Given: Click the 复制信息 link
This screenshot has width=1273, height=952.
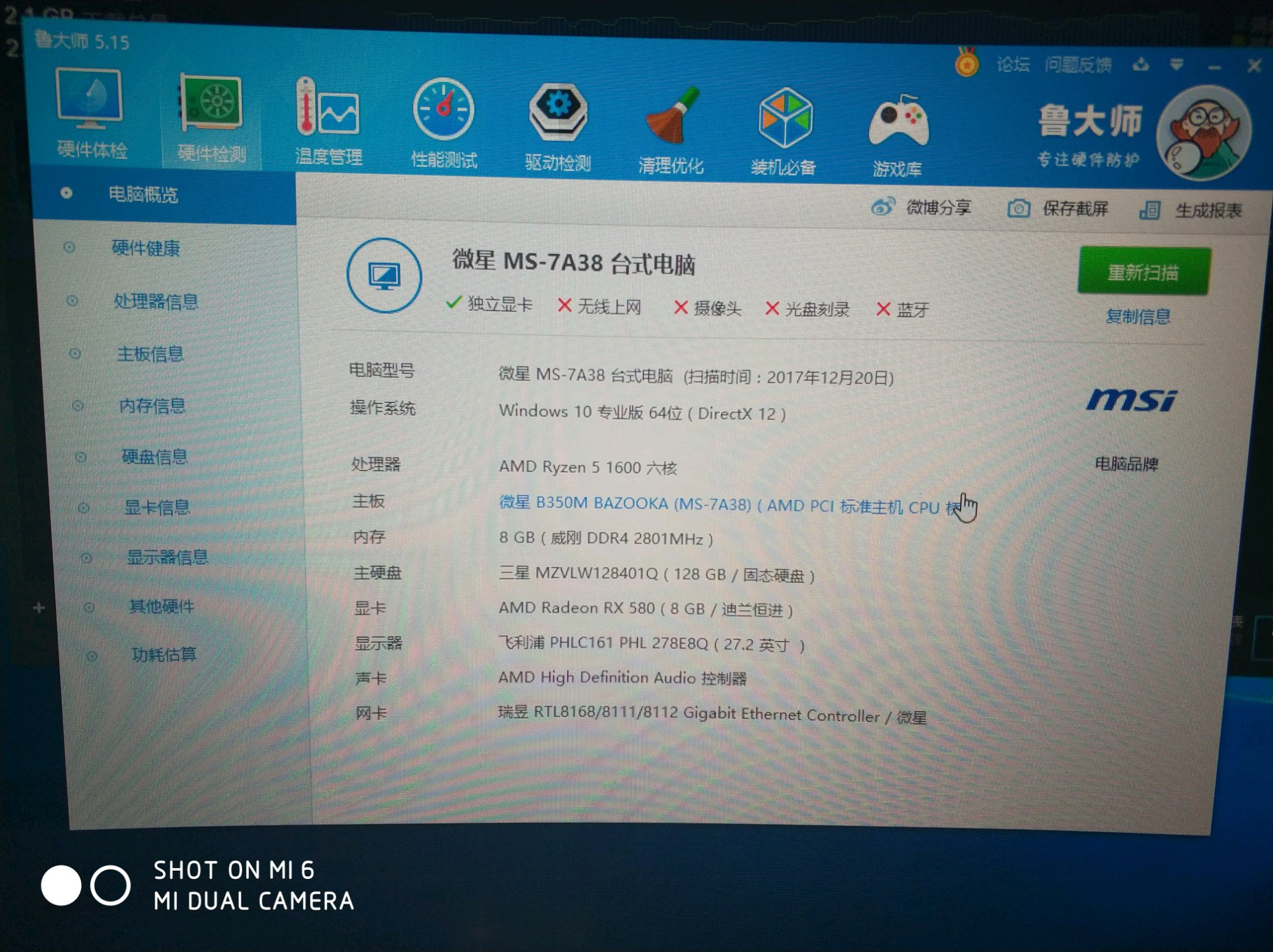Looking at the screenshot, I should 1137,316.
